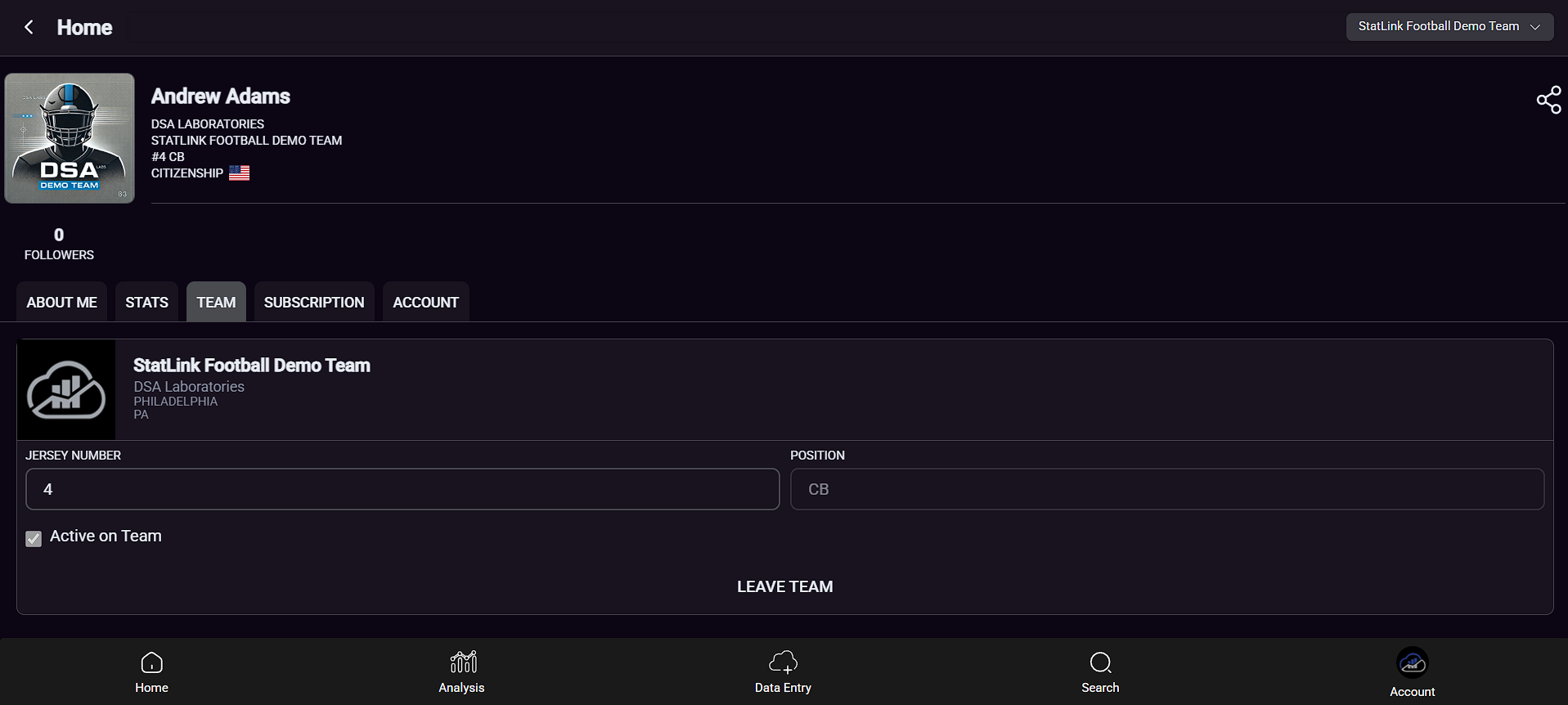Click the Andrew Adams name heading
1568x705 pixels.
tap(221, 97)
